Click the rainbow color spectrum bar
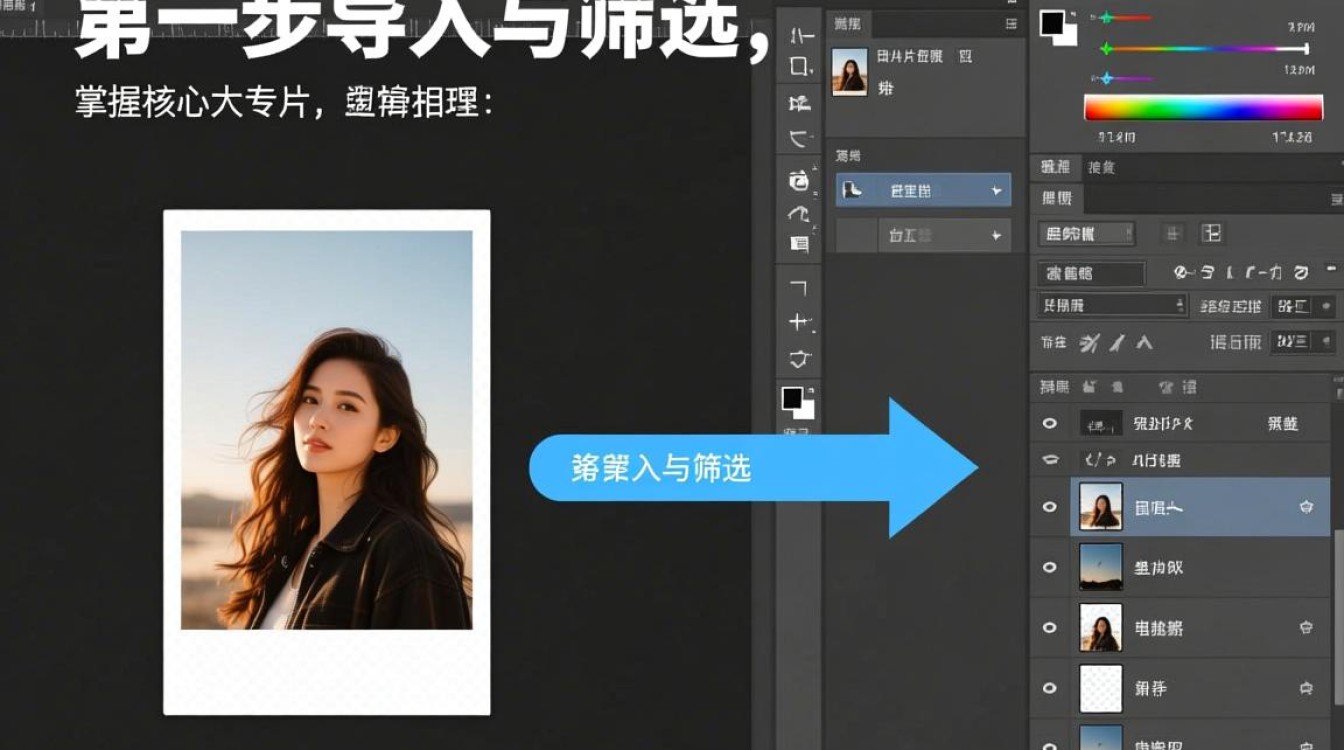This screenshot has height=750, width=1344. coord(1203,108)
